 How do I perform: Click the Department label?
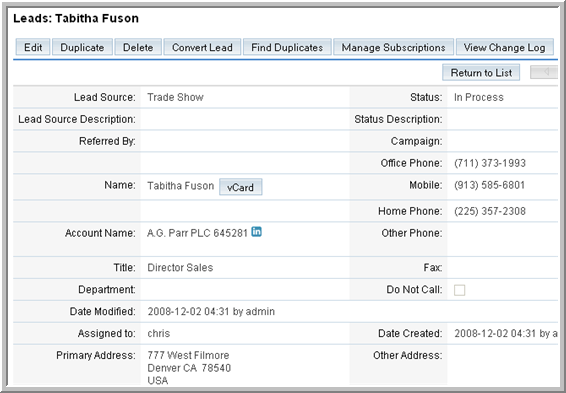(107, 289)
